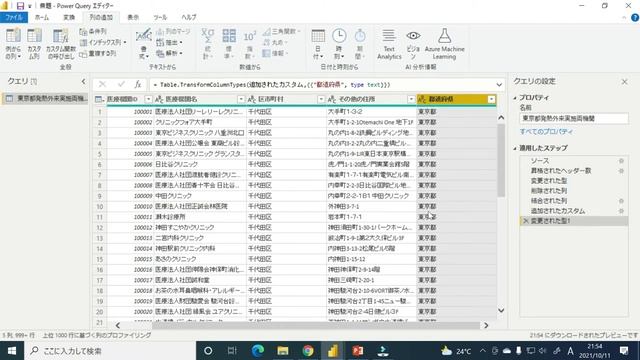Click the query name input field
The height and width of the screenshot is (360, 640).
click(574, 118)
